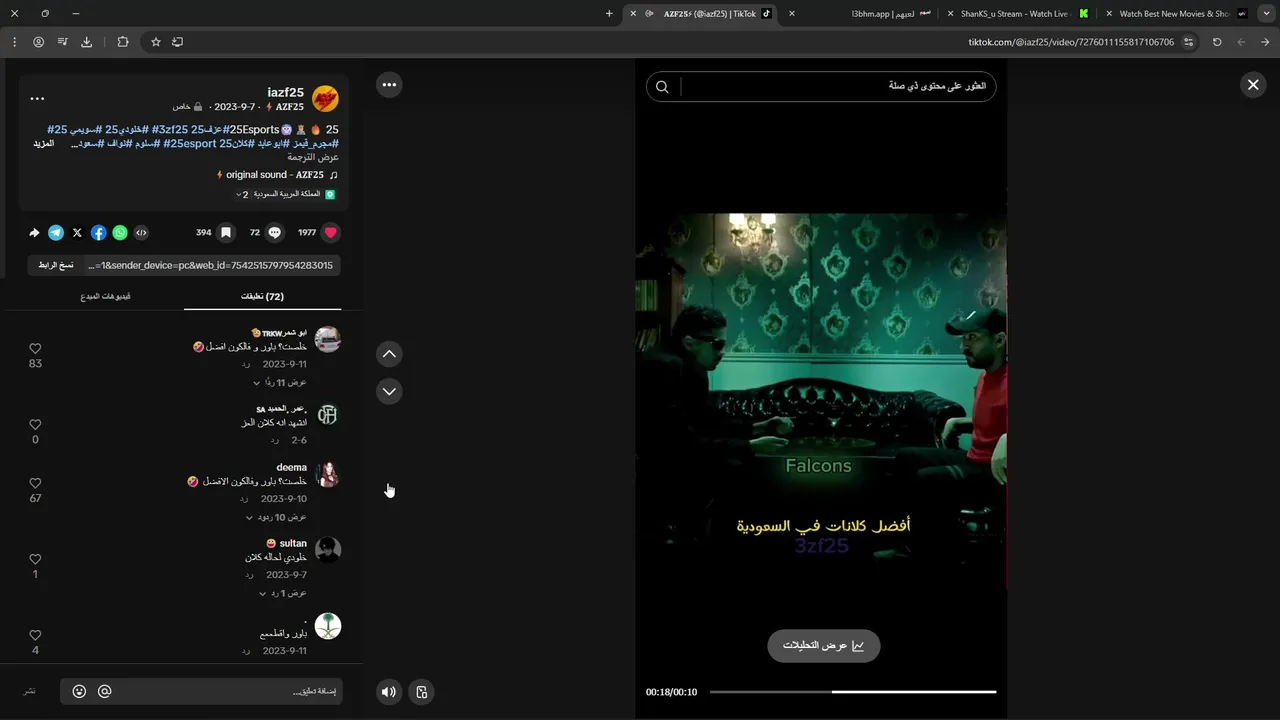The image size is (1280, 720).
Task: Open #25Esports hashtag link
Action: [253, 130]
